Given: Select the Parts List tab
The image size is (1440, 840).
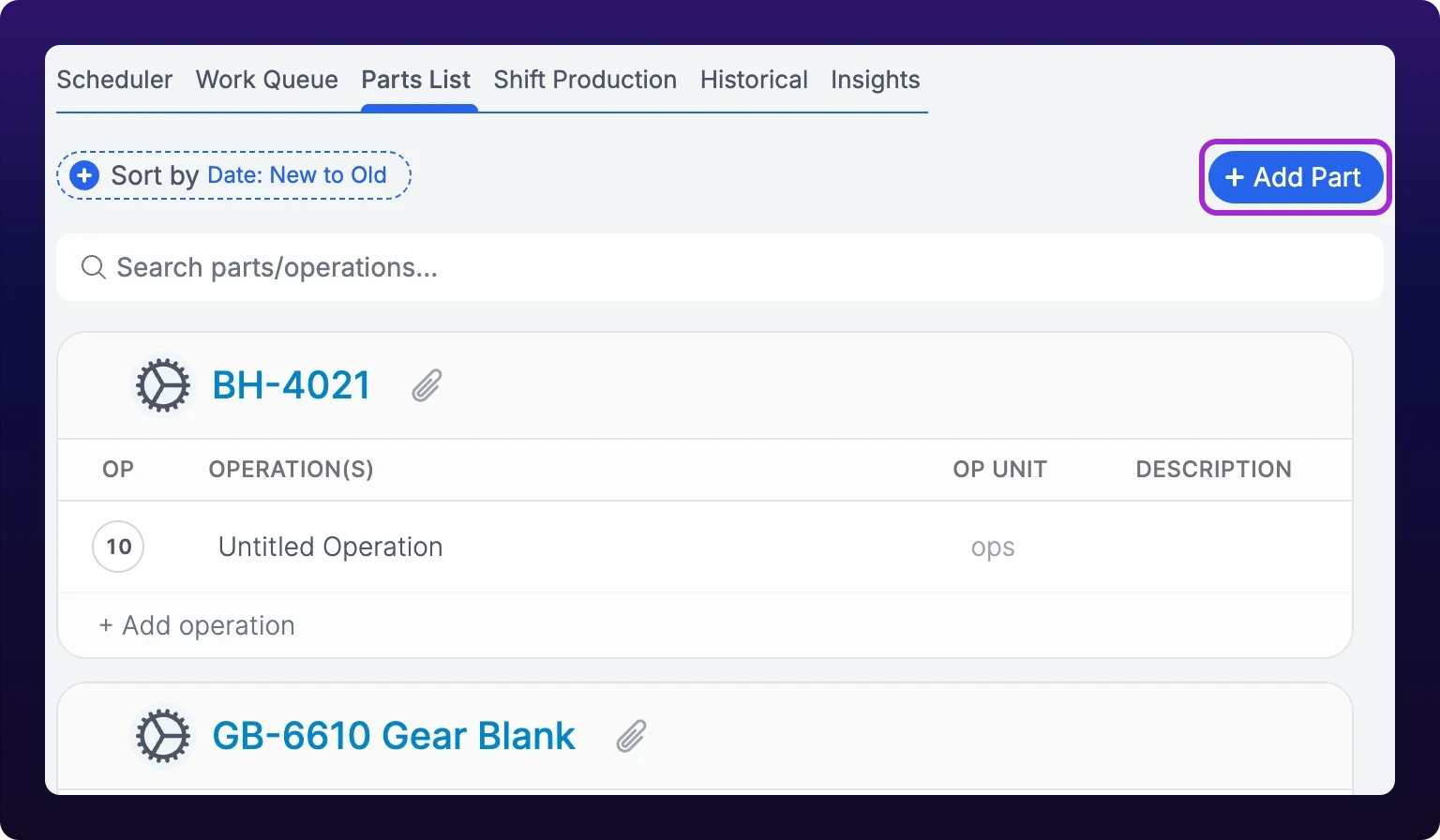Looking at the screenshot, I should (416, 80).
